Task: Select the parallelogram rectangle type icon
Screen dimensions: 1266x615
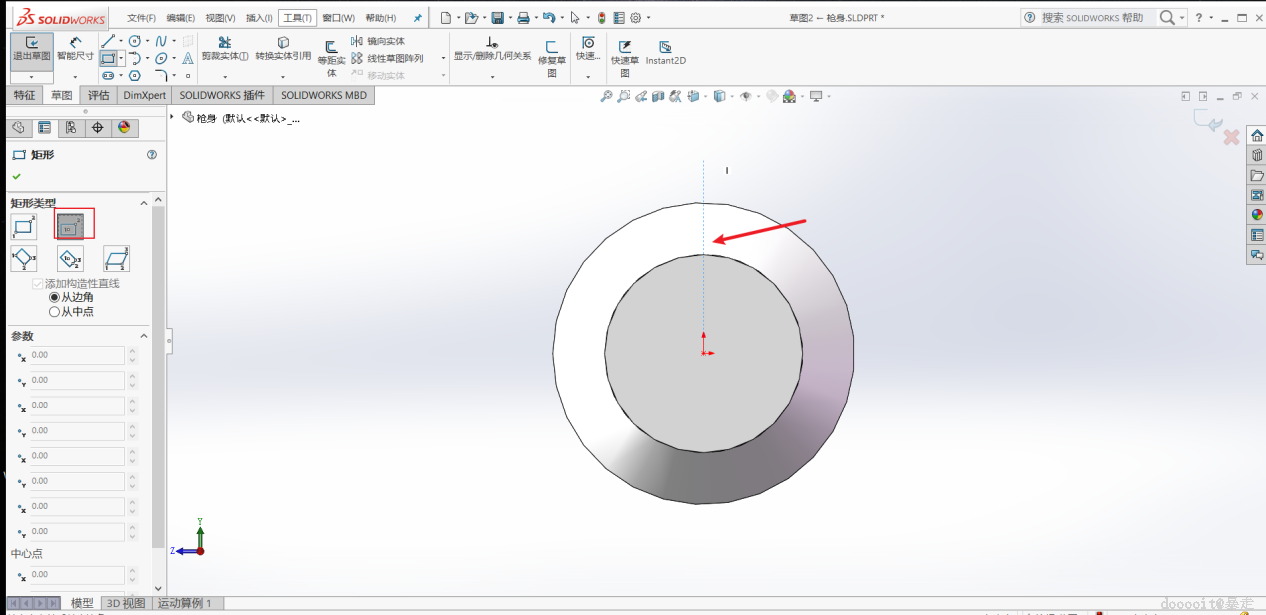Action: [x=117, y=259]
